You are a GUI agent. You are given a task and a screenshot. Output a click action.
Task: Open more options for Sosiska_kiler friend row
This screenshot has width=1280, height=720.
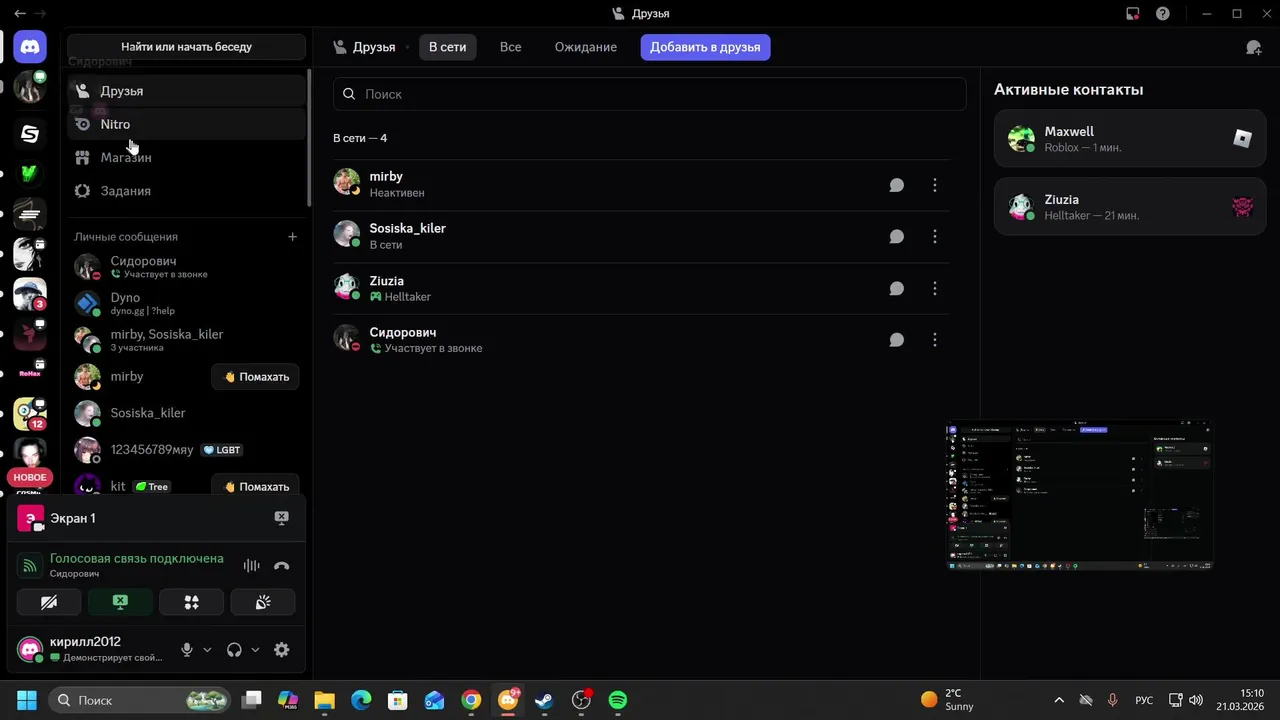[935, 237]
